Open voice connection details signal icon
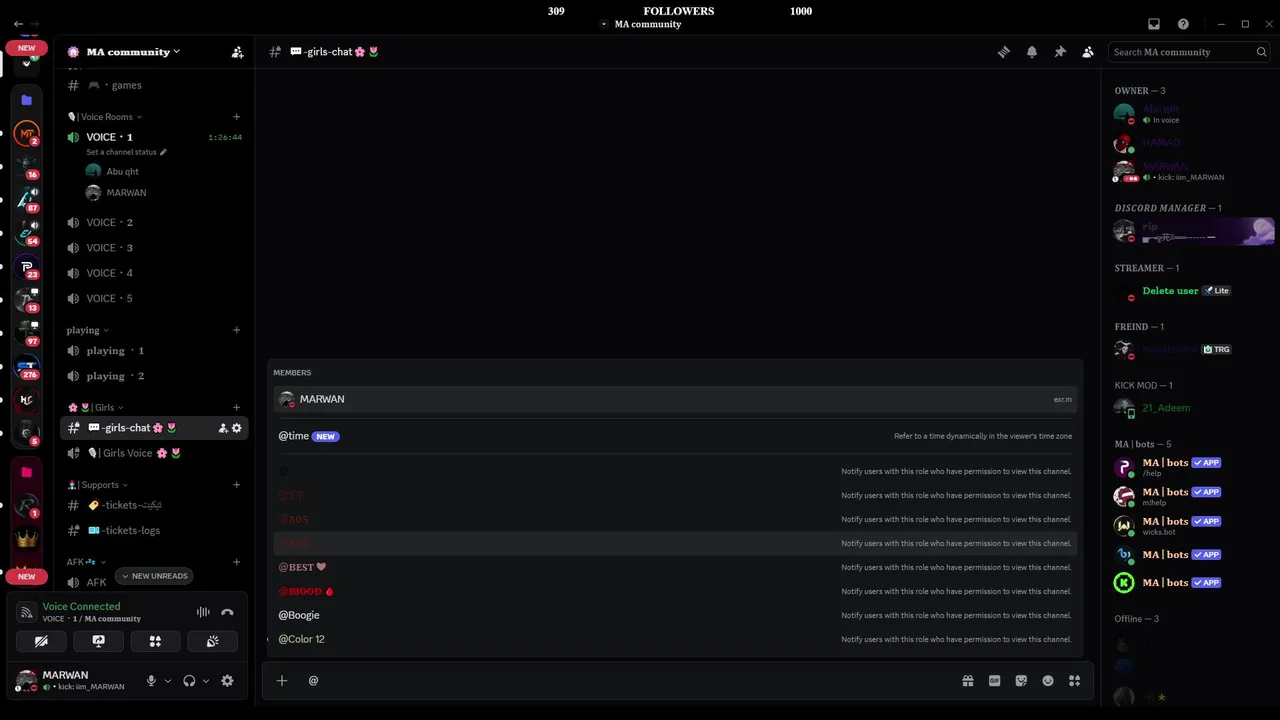Image resolution: width=1280 pixels, height=720 pixels. (27, 612)
